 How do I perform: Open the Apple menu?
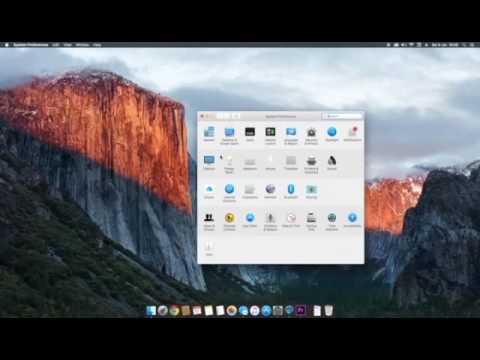tap(7, 45)
